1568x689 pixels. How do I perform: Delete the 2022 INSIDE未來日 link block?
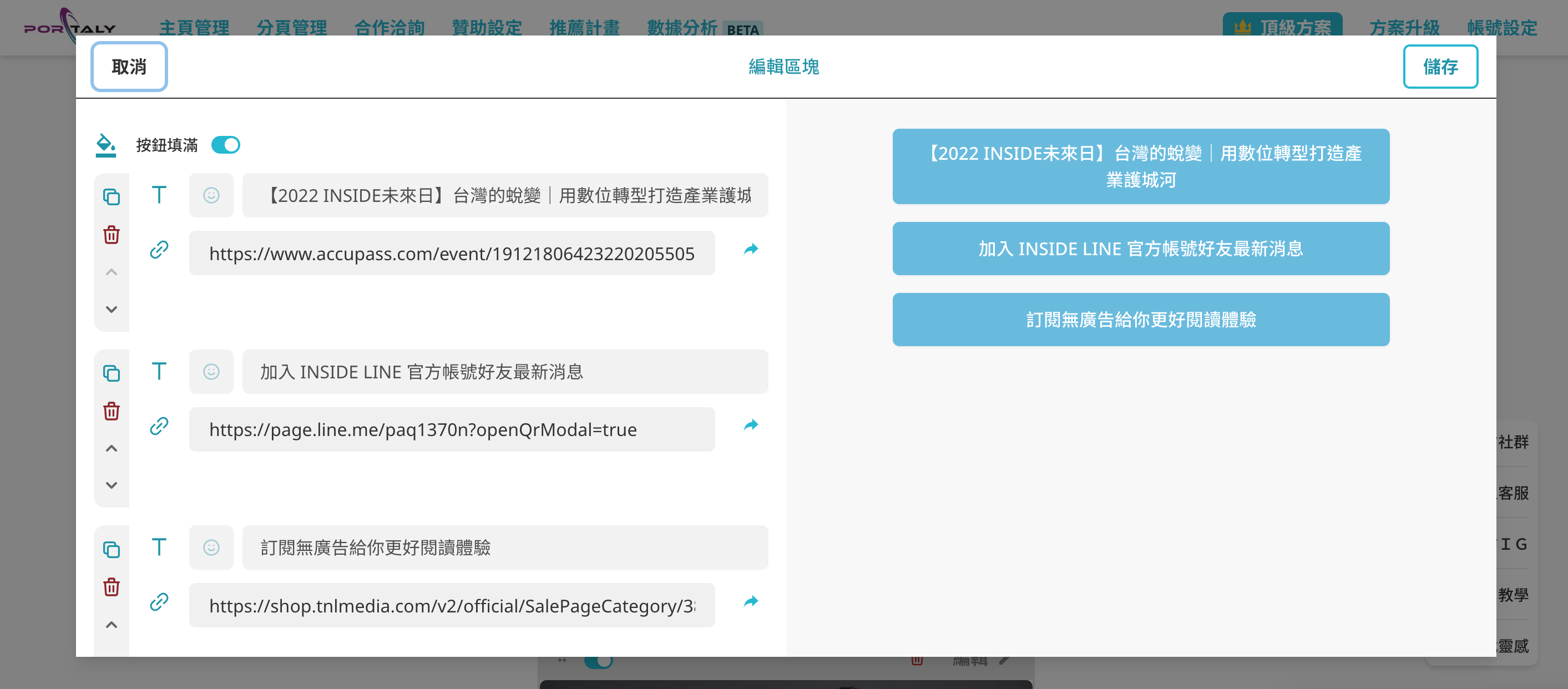(x=112, y=234)
